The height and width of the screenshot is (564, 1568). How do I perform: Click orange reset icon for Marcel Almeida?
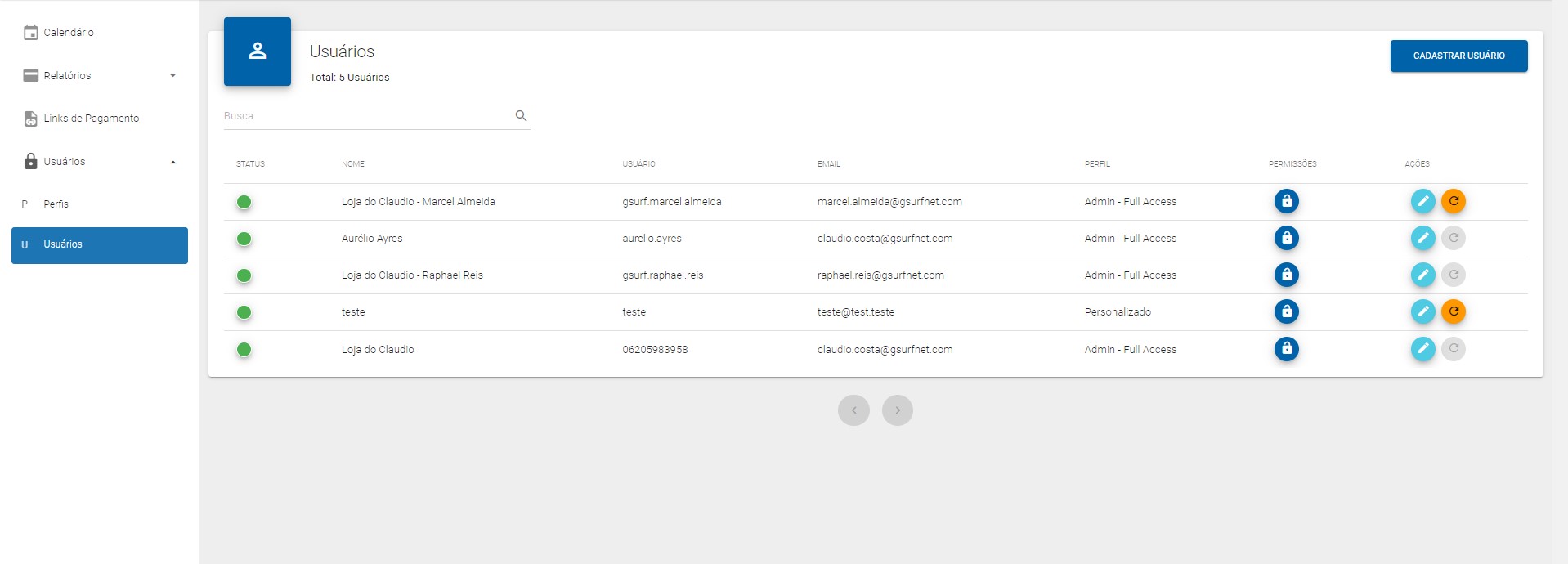[1453, 201]
